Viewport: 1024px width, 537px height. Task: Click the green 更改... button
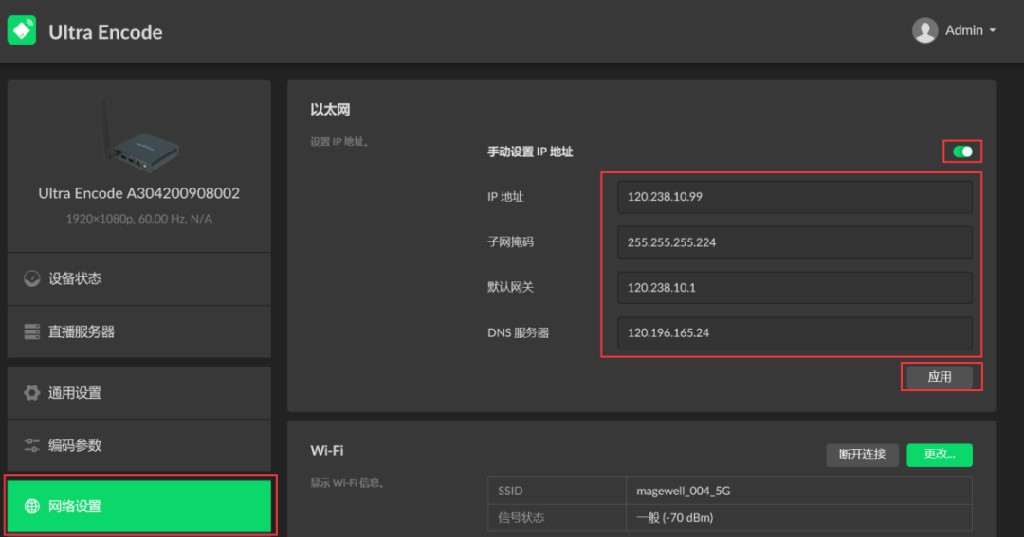[939, 454]
